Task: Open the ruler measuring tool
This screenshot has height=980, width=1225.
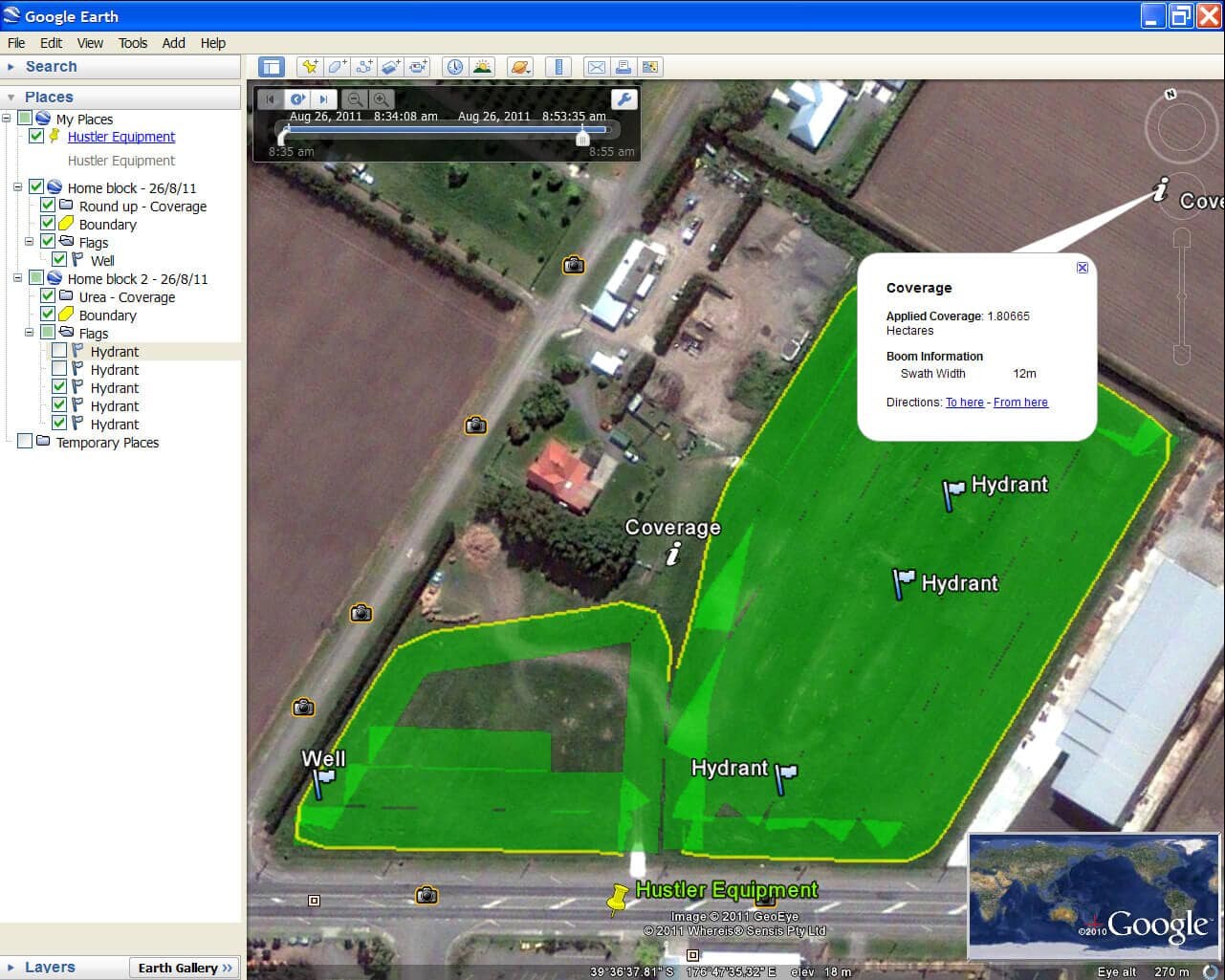Action: point(558,67)
